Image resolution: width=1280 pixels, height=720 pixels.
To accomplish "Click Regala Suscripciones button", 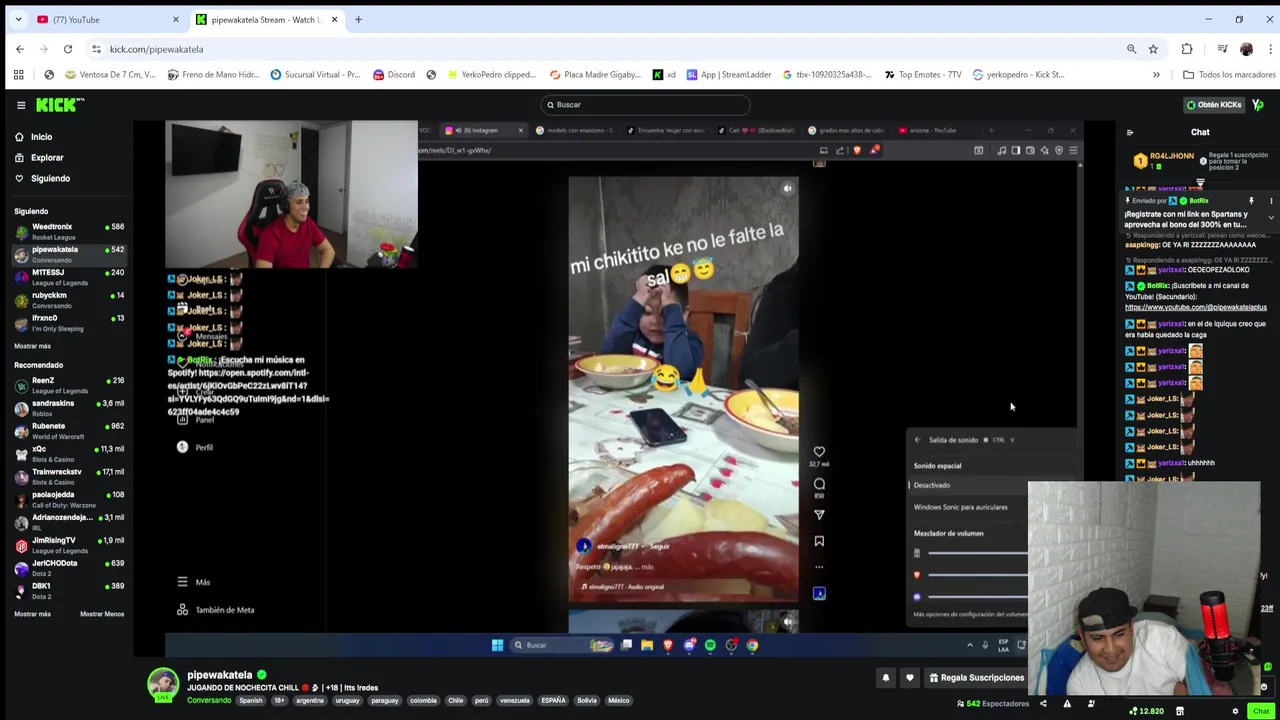I will pyautogui.click(x=976, y=678).
